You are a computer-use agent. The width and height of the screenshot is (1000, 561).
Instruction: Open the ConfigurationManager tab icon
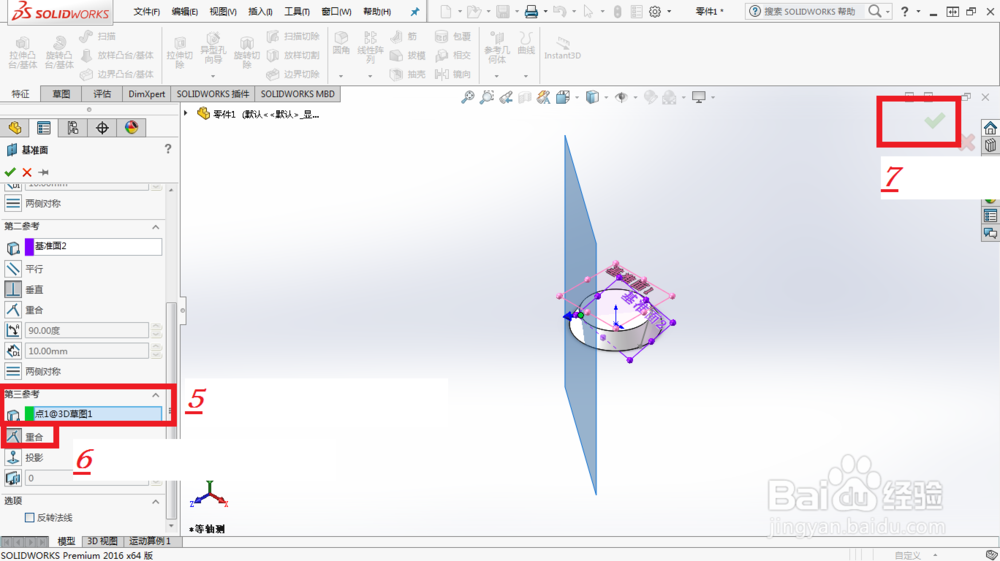73,128
